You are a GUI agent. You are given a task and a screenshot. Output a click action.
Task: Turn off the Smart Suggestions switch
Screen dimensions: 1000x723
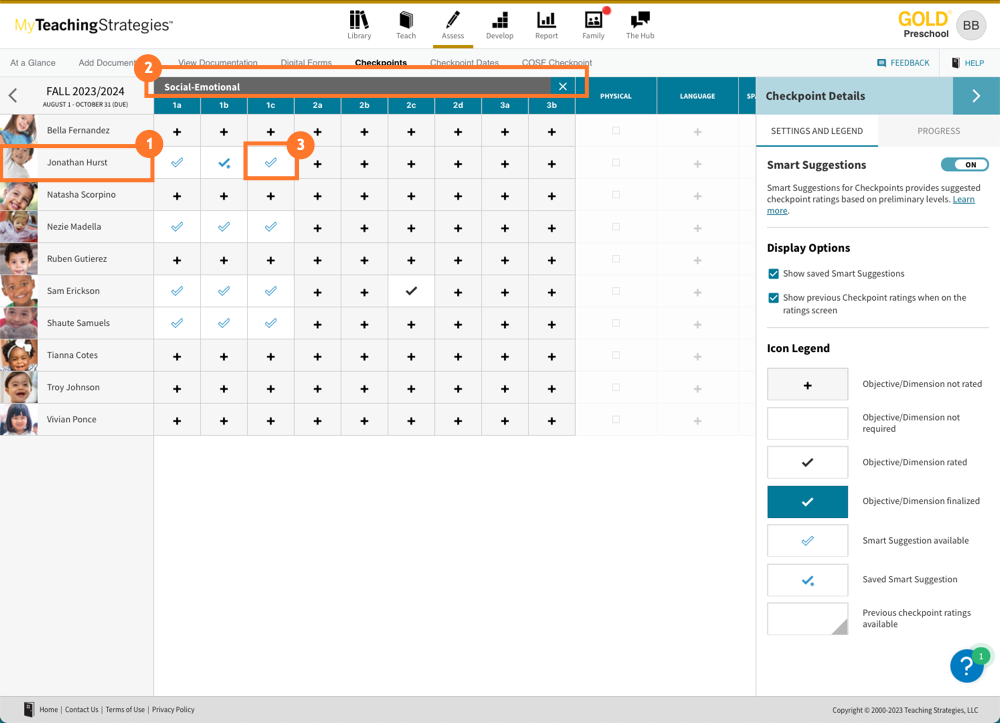coord(964,165)
